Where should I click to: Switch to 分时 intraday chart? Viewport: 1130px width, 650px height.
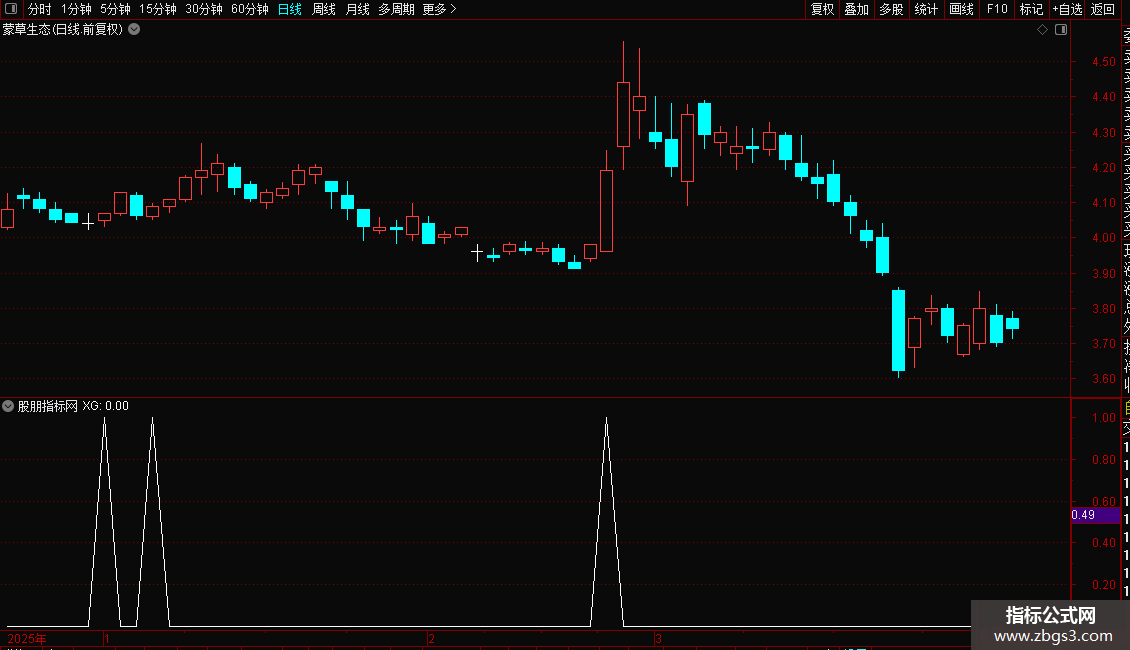(x=40, y=9)
